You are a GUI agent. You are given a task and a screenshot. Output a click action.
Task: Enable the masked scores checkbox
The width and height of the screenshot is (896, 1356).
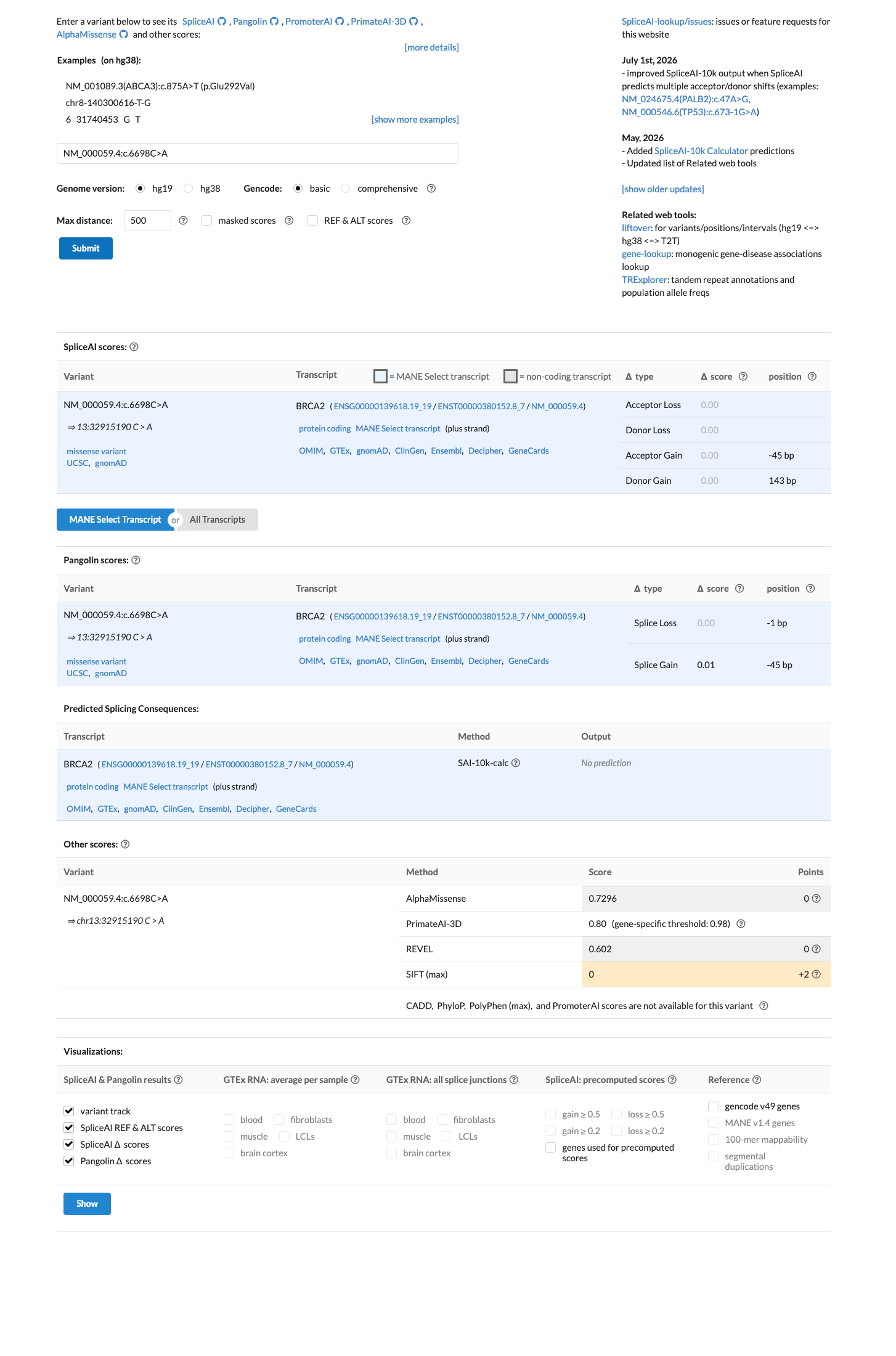coord(207,221)
